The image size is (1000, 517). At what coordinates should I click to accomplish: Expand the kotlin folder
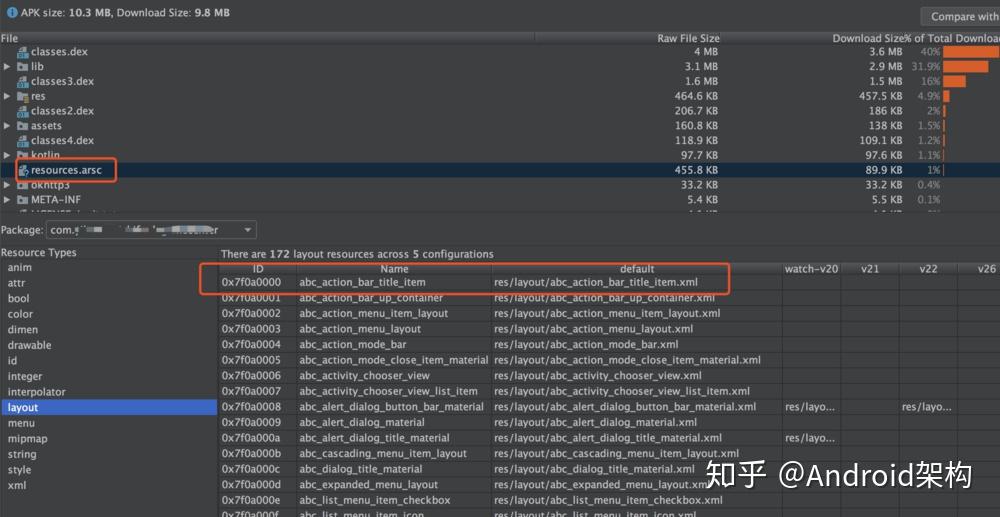(7, 155)
